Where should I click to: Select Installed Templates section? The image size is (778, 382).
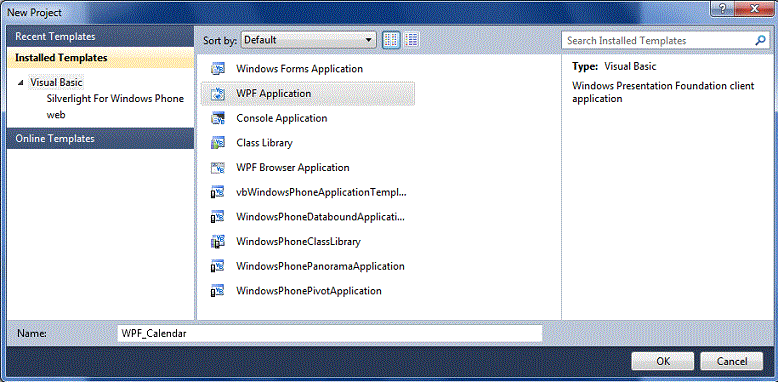pyautogui.click(x=100, y=58)
